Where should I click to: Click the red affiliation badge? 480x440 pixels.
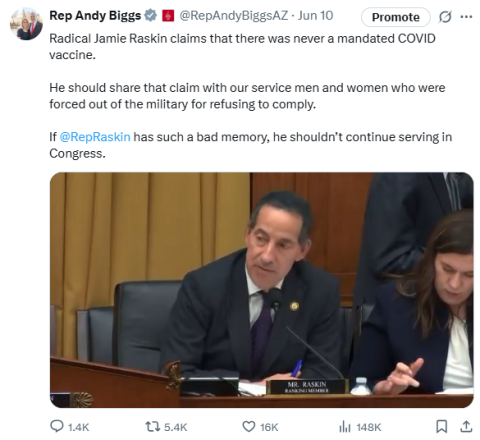[168, 16]
